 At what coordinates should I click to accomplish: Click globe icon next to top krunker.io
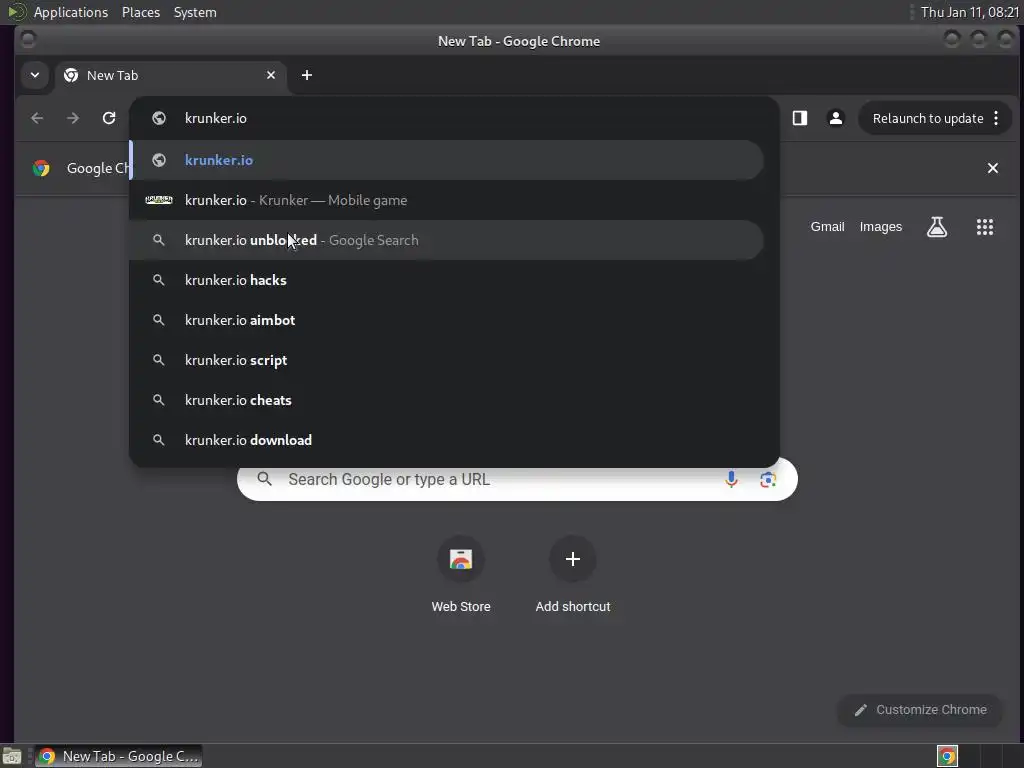coord(159,118)
